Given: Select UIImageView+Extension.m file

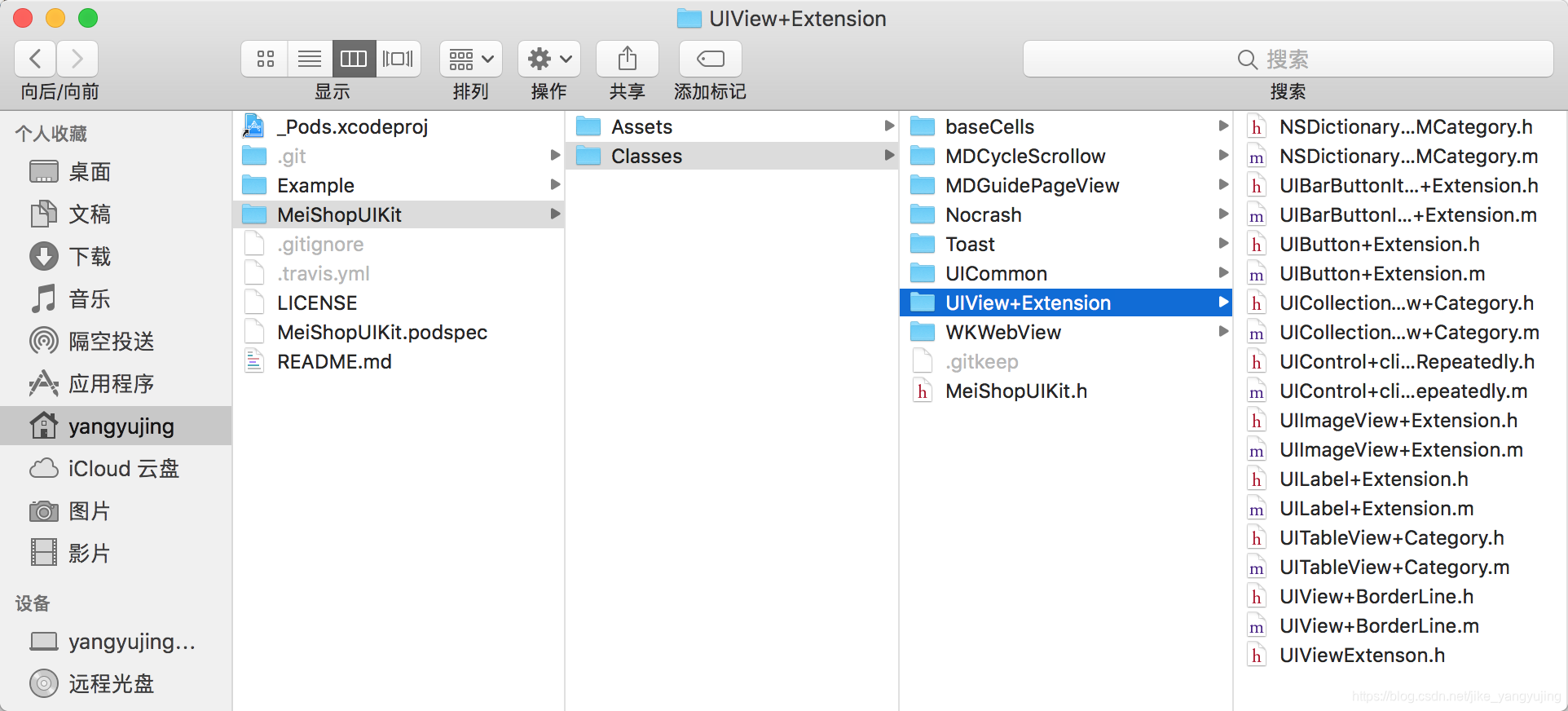Looking at the screenshot, I should tap(1400, 450).
